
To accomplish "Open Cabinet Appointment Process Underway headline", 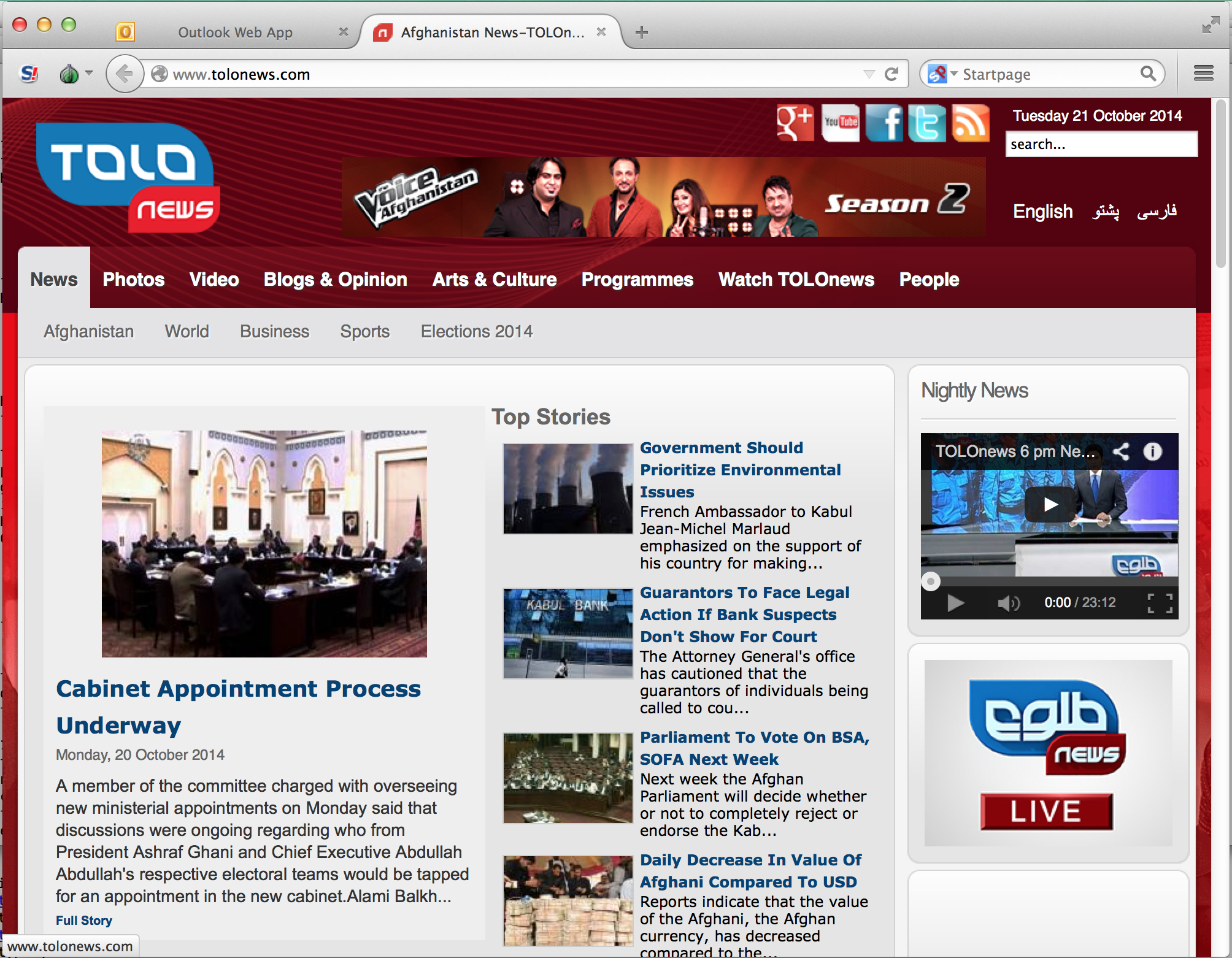I will [x=238, y=707].
